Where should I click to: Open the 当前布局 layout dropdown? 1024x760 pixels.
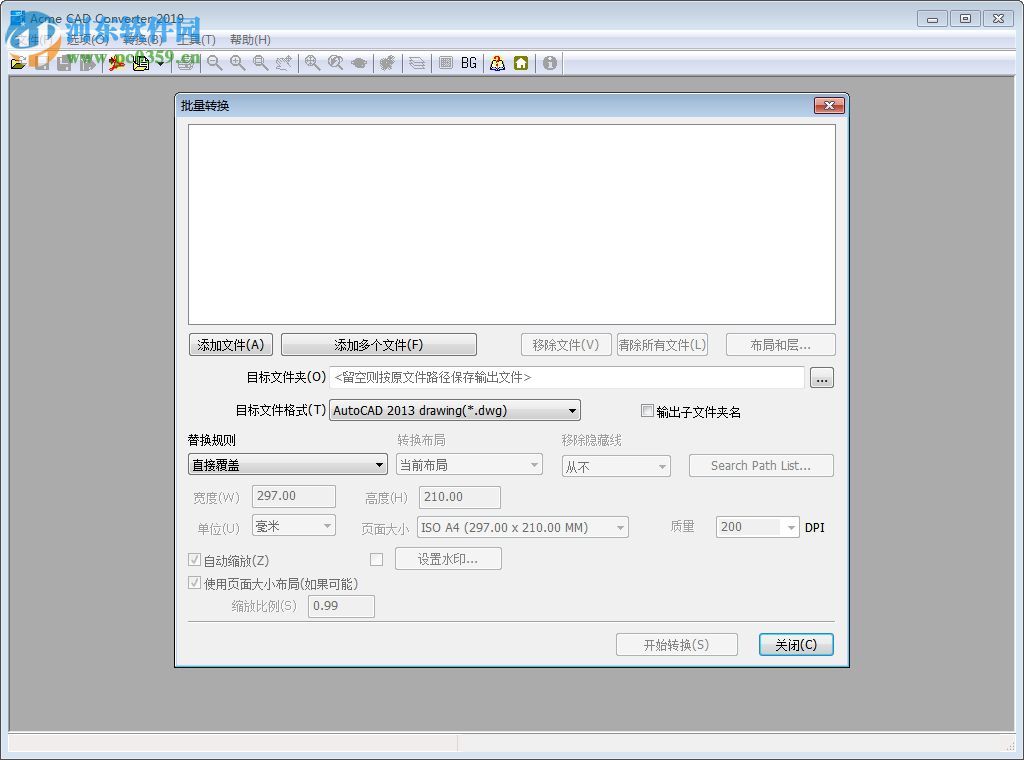point(533,464)
